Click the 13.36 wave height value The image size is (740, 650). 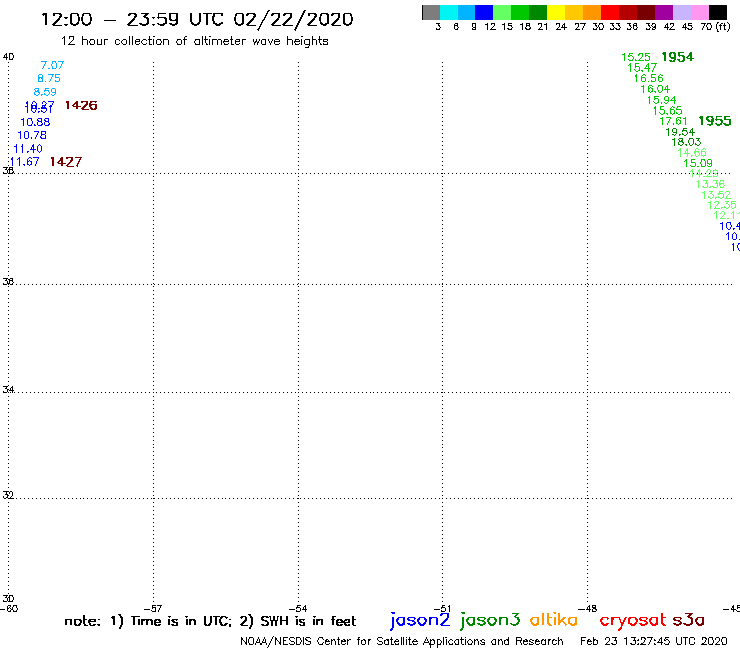click(710, 184)
